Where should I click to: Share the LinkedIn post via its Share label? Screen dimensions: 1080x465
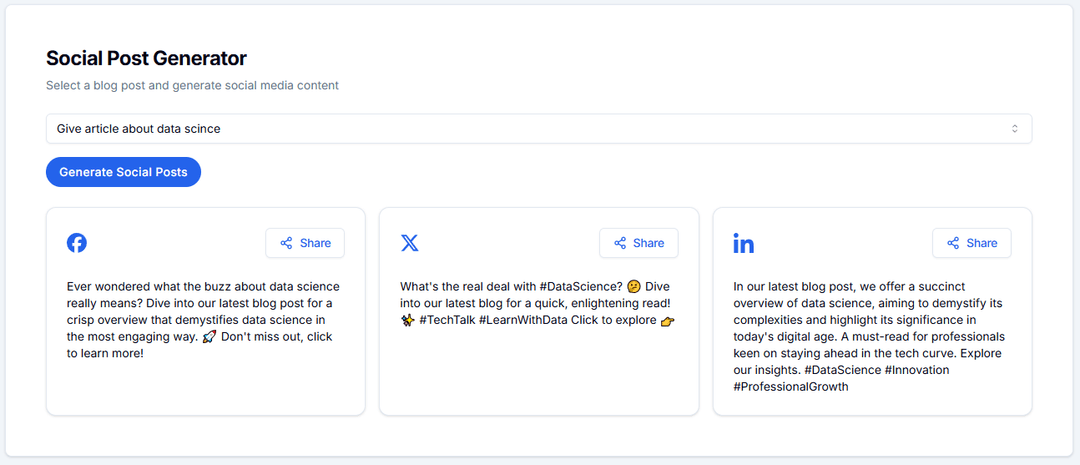click(981, 243)
